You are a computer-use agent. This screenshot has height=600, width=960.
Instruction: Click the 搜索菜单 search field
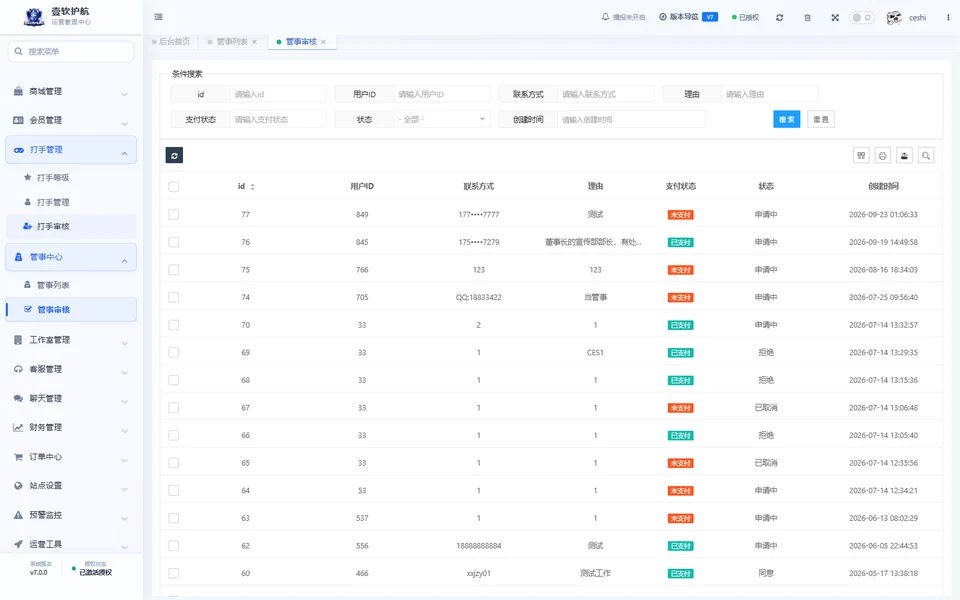pos(71,51)
